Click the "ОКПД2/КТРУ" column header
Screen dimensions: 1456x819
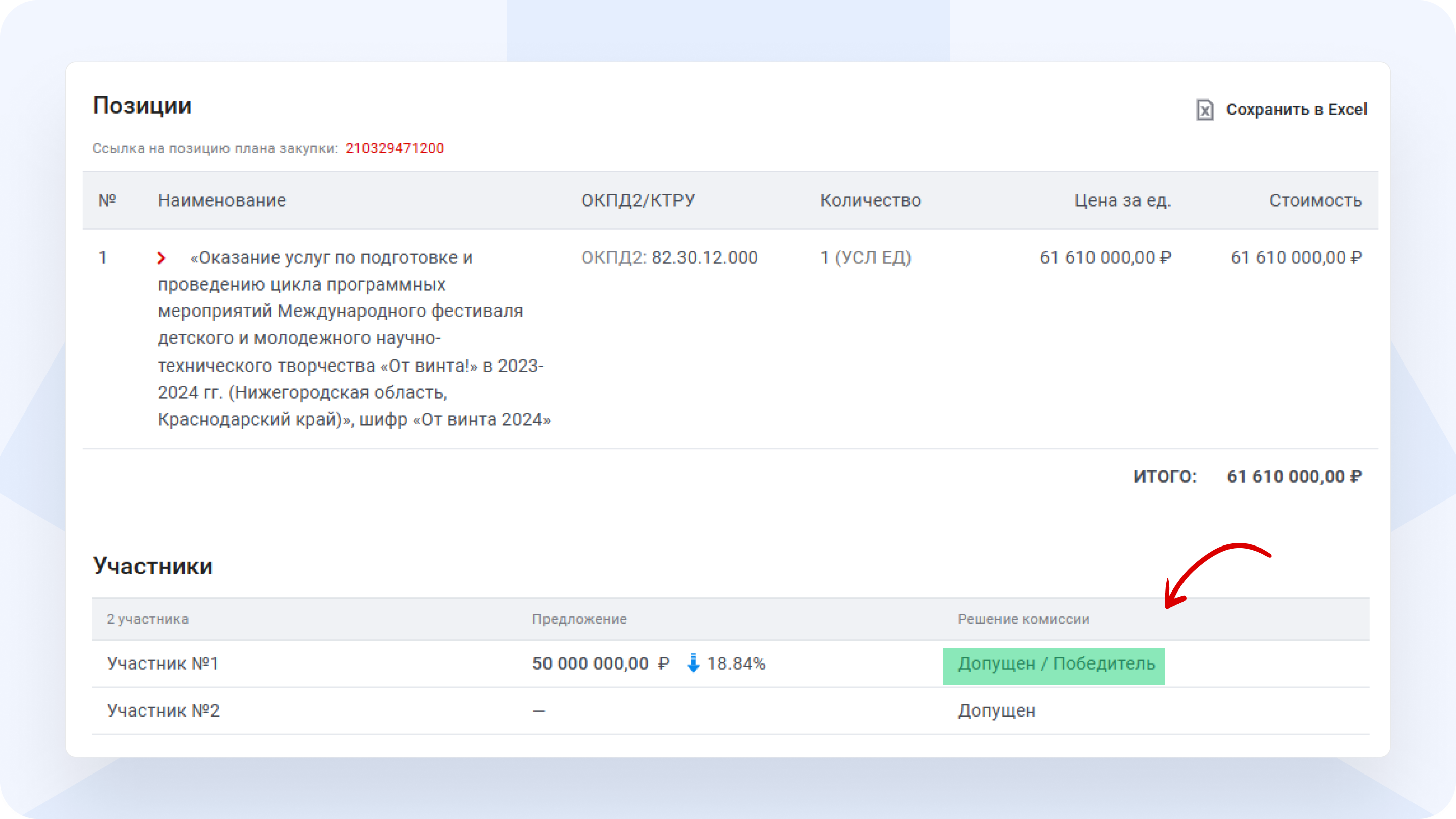pyautogui.click(x=638, y=200)
